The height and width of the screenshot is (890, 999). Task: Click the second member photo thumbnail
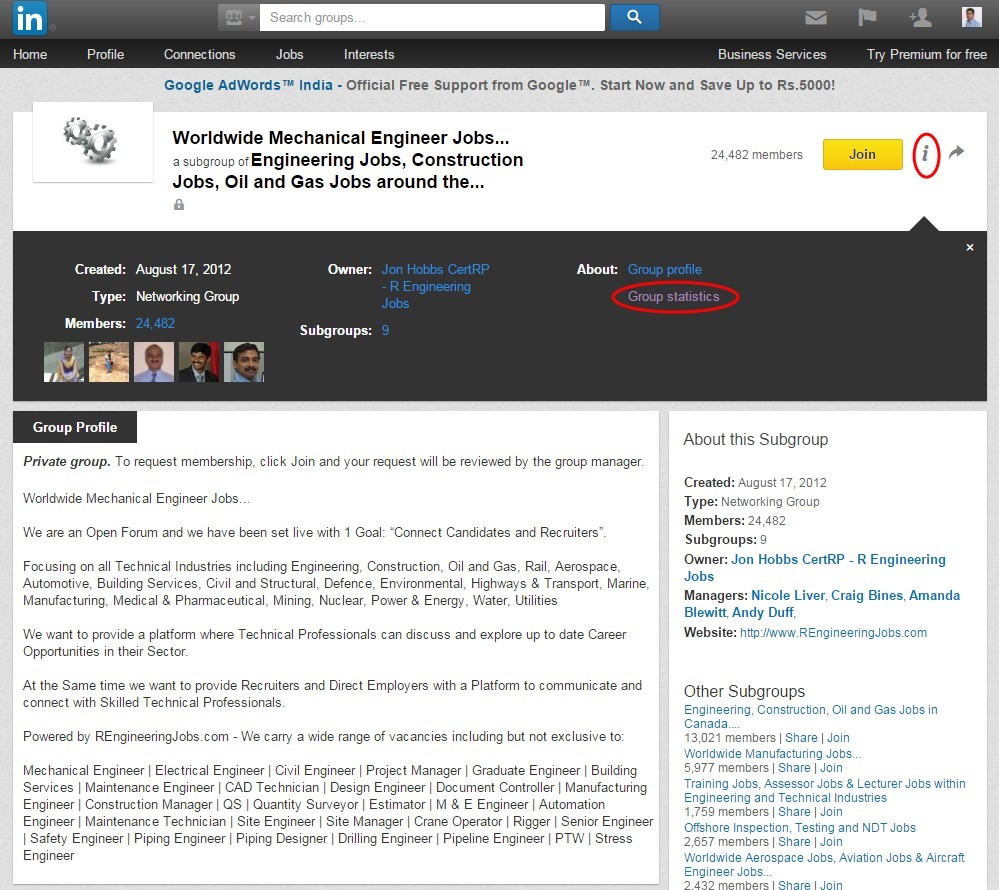[x=109, y=362]
